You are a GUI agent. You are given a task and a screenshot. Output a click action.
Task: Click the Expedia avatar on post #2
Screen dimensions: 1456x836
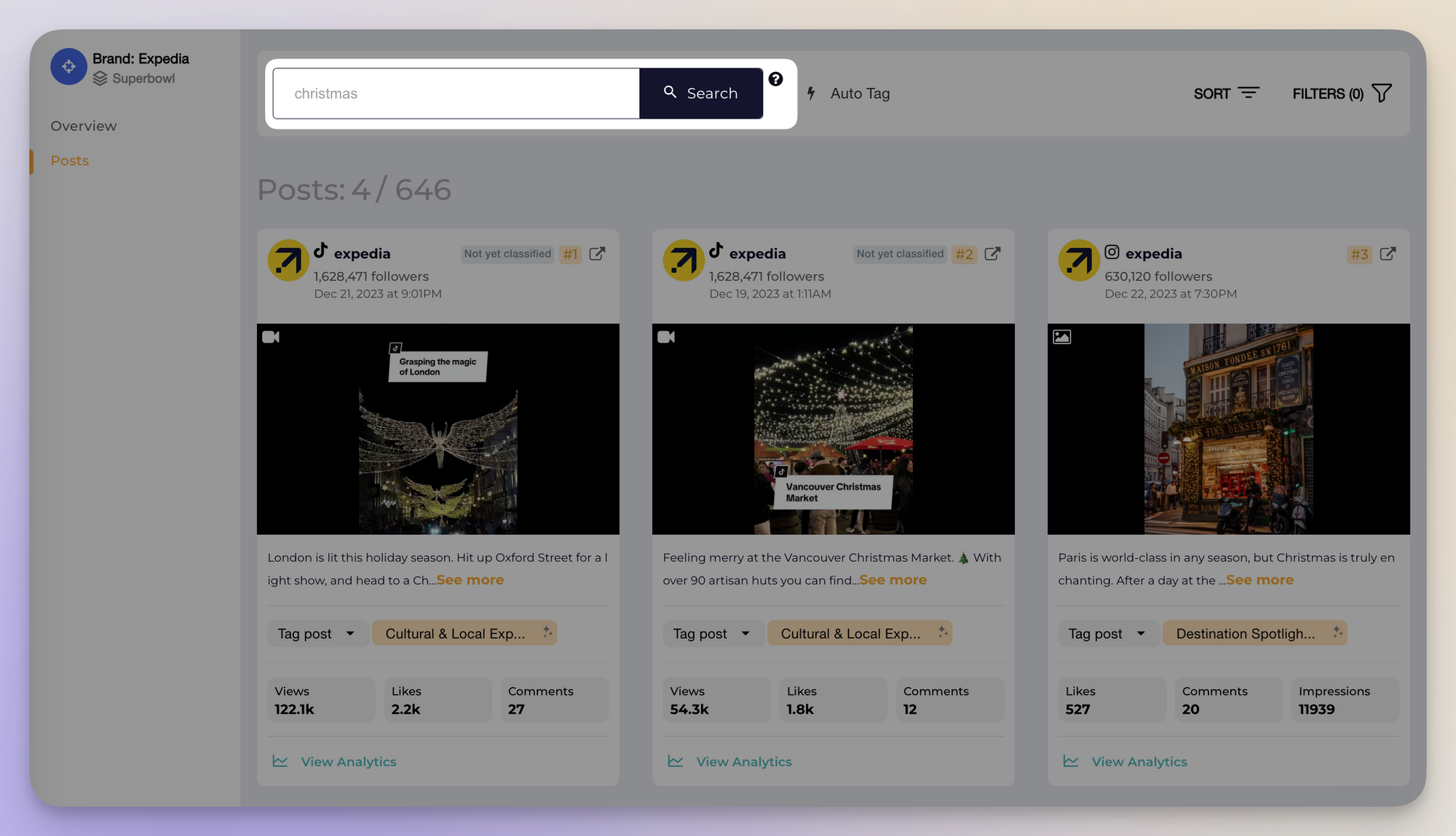pyautogui.click(x=684, y=260)
